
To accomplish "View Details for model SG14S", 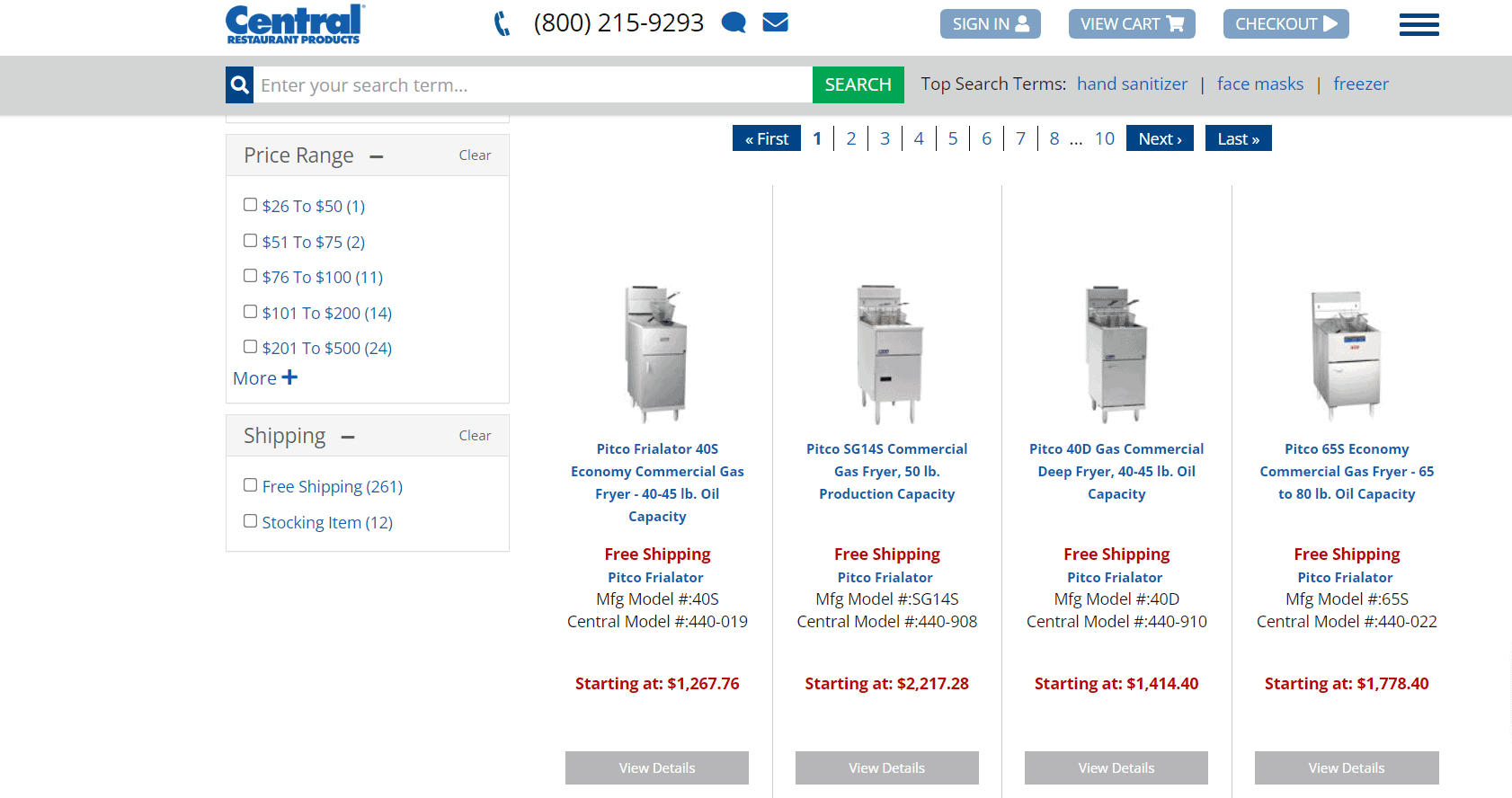I will point(887,768).
